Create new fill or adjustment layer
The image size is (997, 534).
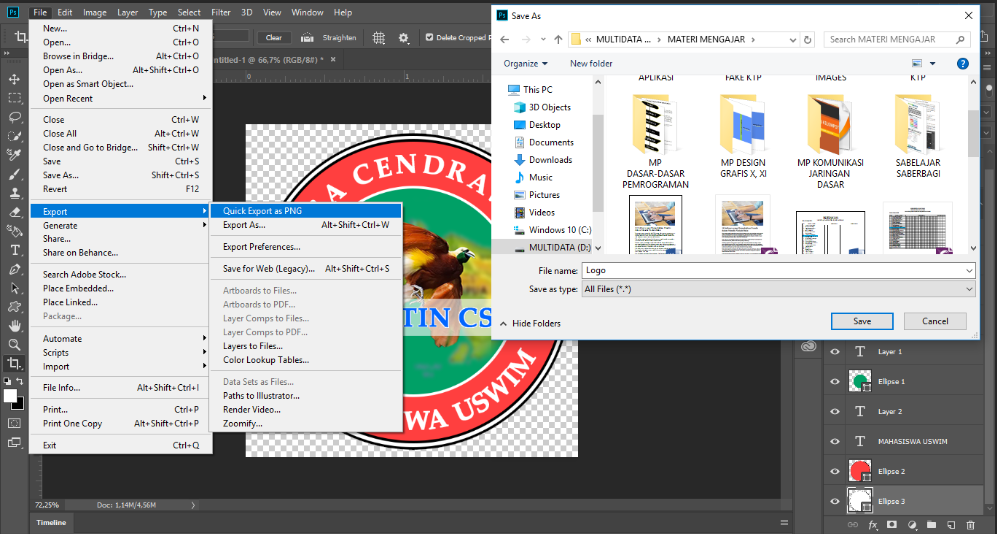912,525
